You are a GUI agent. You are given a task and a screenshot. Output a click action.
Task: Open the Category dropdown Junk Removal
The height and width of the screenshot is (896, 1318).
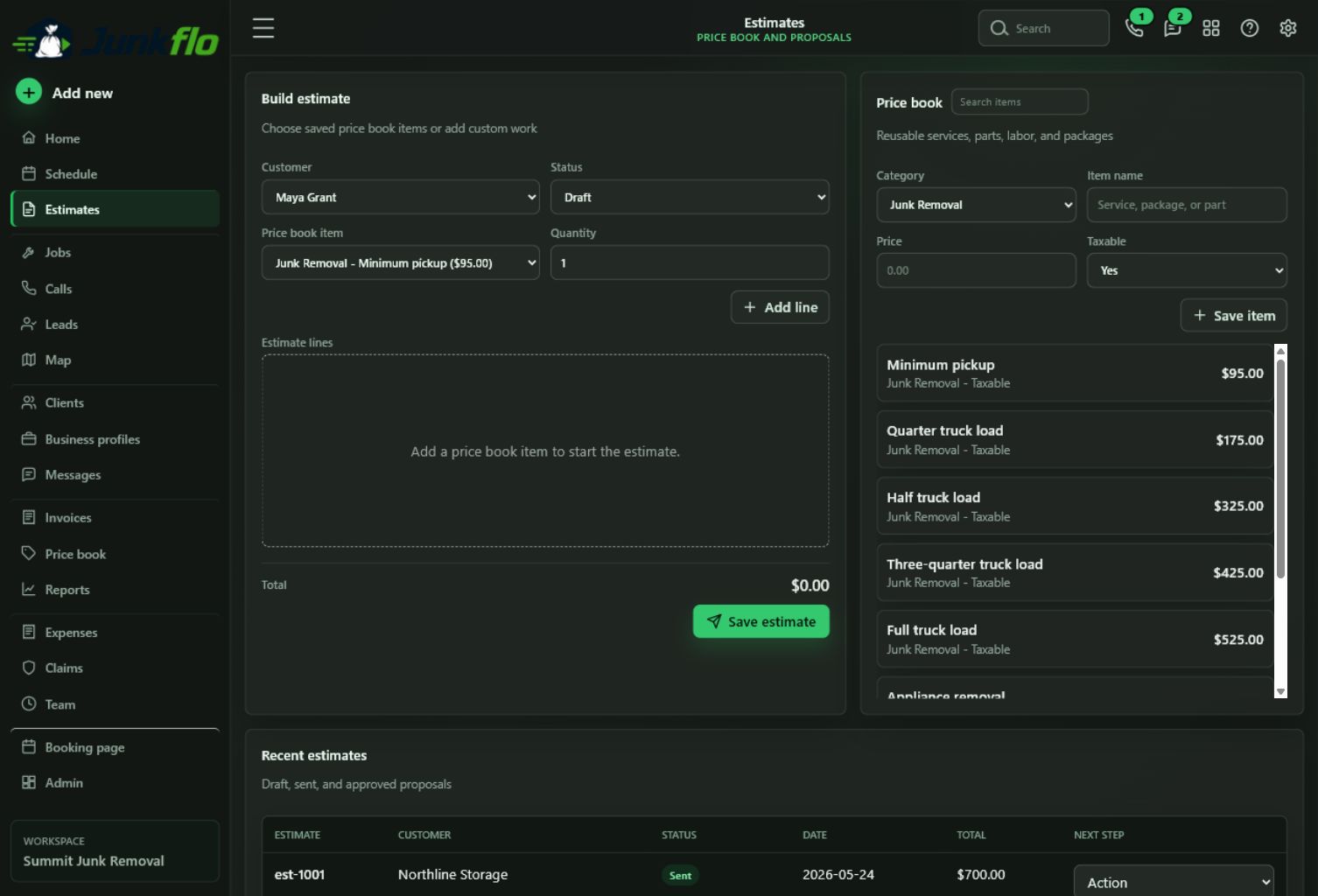[x=976, y=205]
